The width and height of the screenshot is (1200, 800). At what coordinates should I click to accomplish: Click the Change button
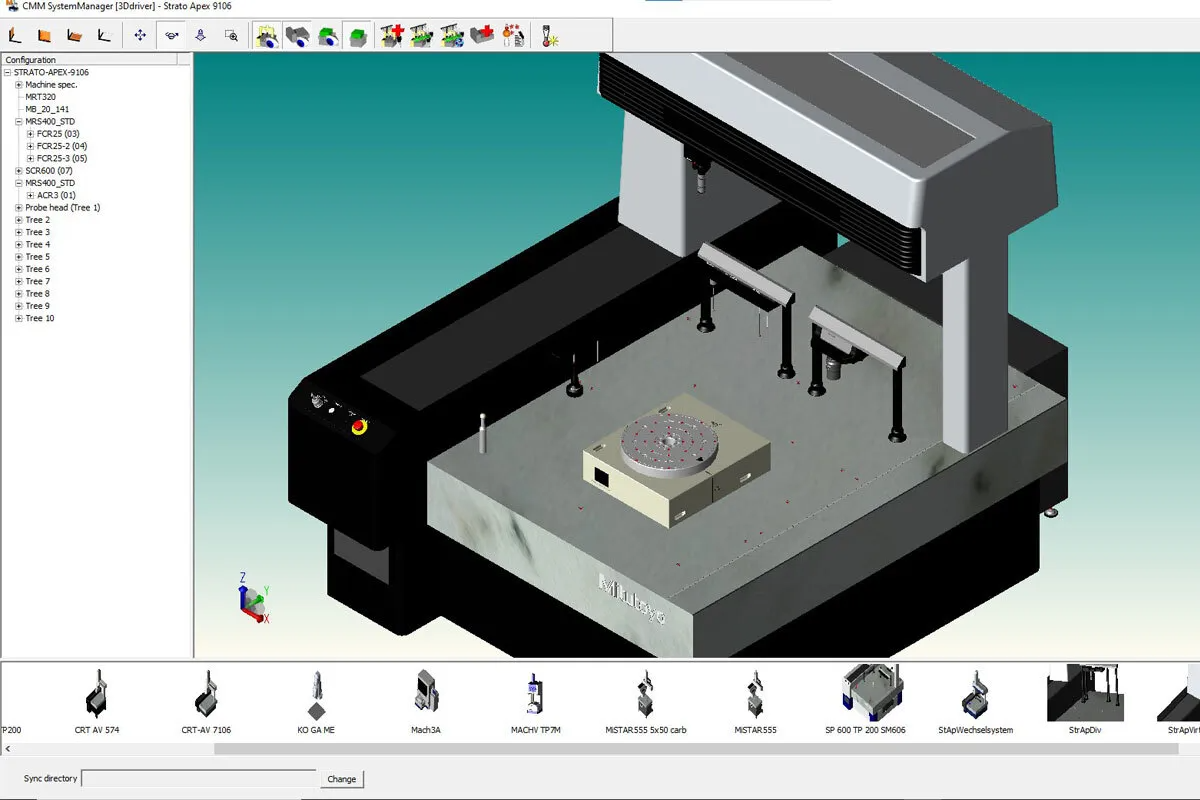coord(342,779)
